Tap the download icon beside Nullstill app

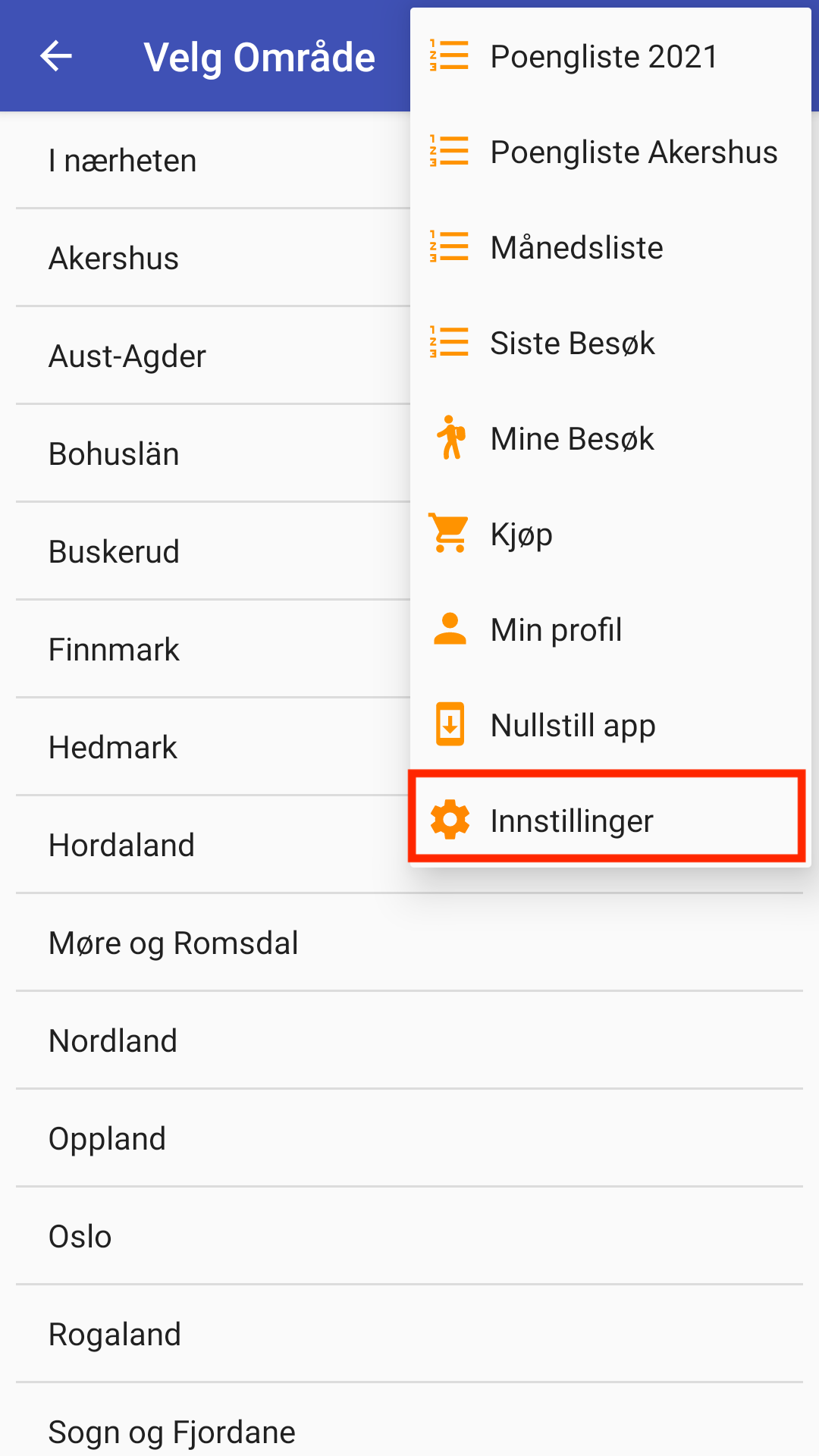pos(450,725)
